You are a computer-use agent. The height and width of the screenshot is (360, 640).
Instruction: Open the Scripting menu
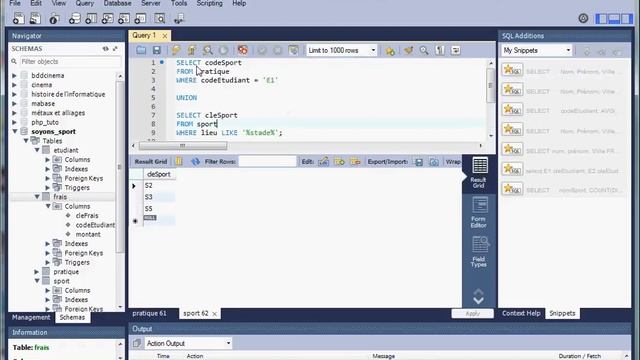point(209,3)
